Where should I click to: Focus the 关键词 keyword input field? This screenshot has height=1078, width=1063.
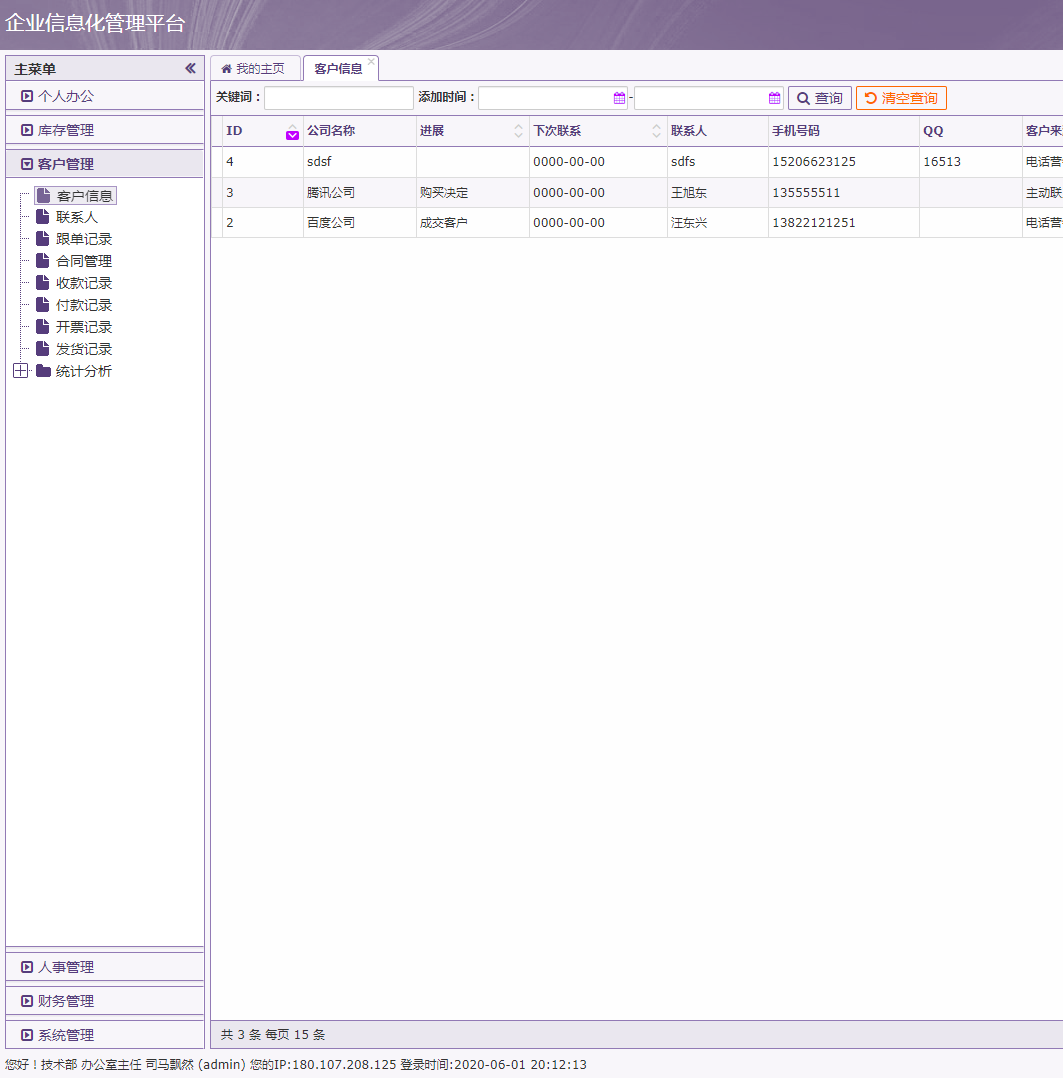coord(338,98)
